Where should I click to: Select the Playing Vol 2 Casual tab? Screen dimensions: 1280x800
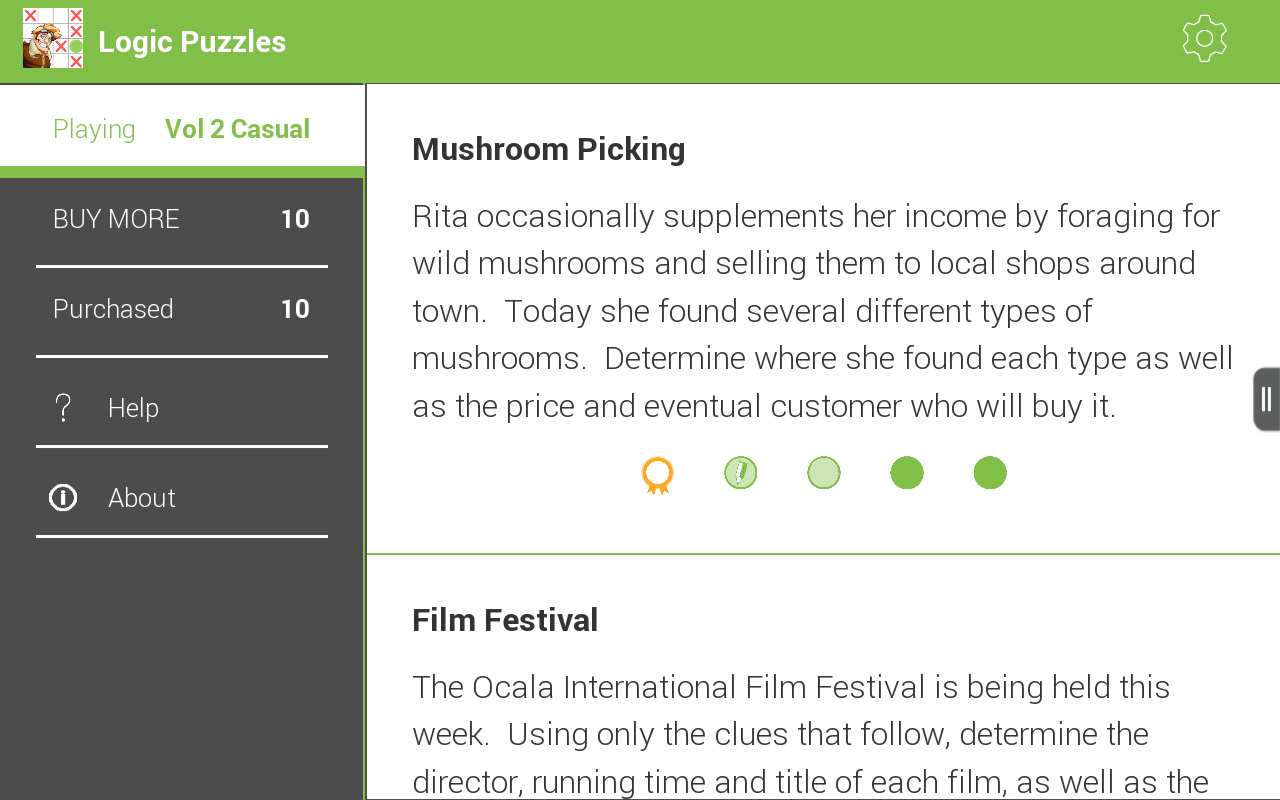point(181,129)
